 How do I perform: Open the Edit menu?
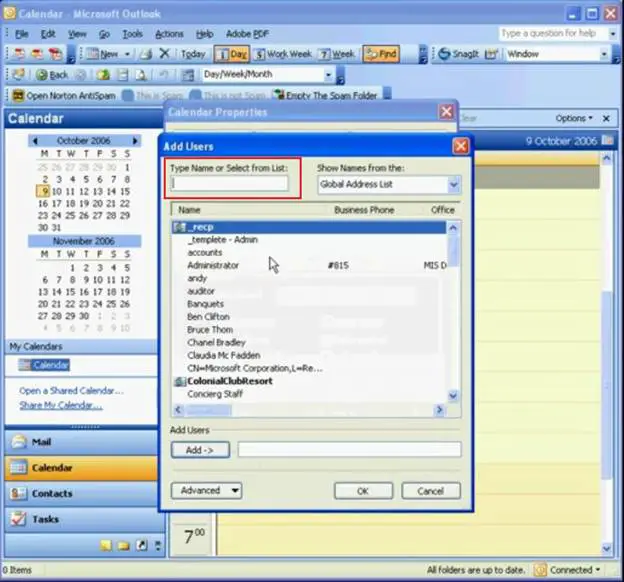48,34
